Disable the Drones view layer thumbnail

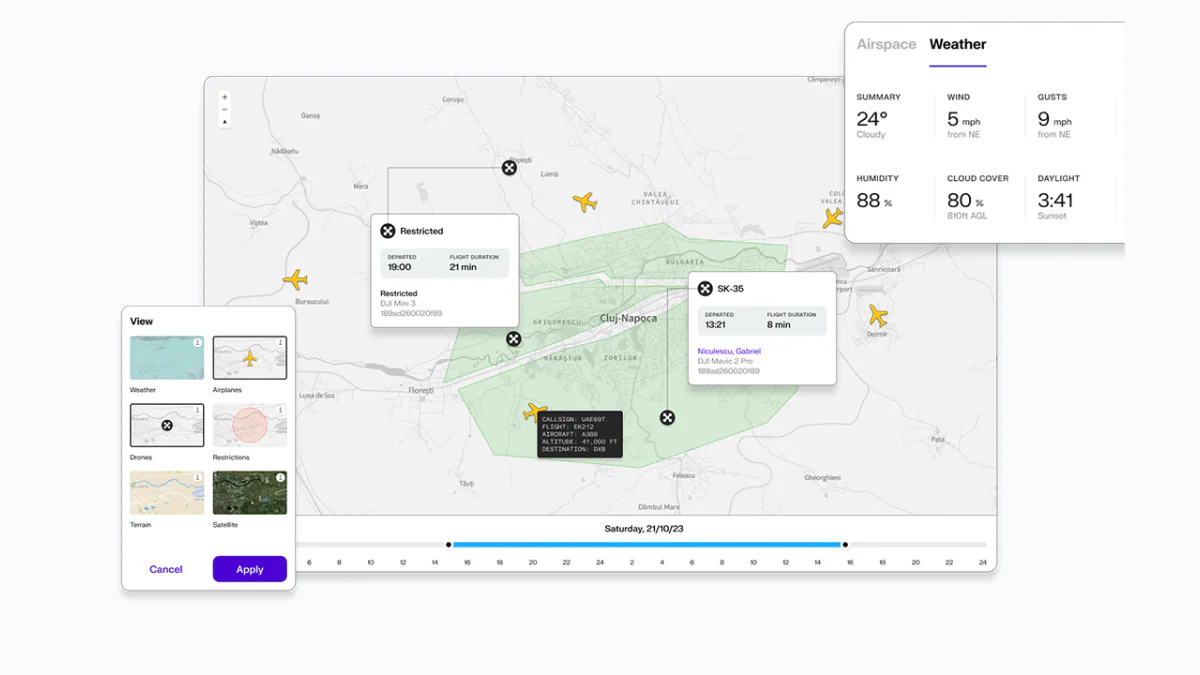167,425
